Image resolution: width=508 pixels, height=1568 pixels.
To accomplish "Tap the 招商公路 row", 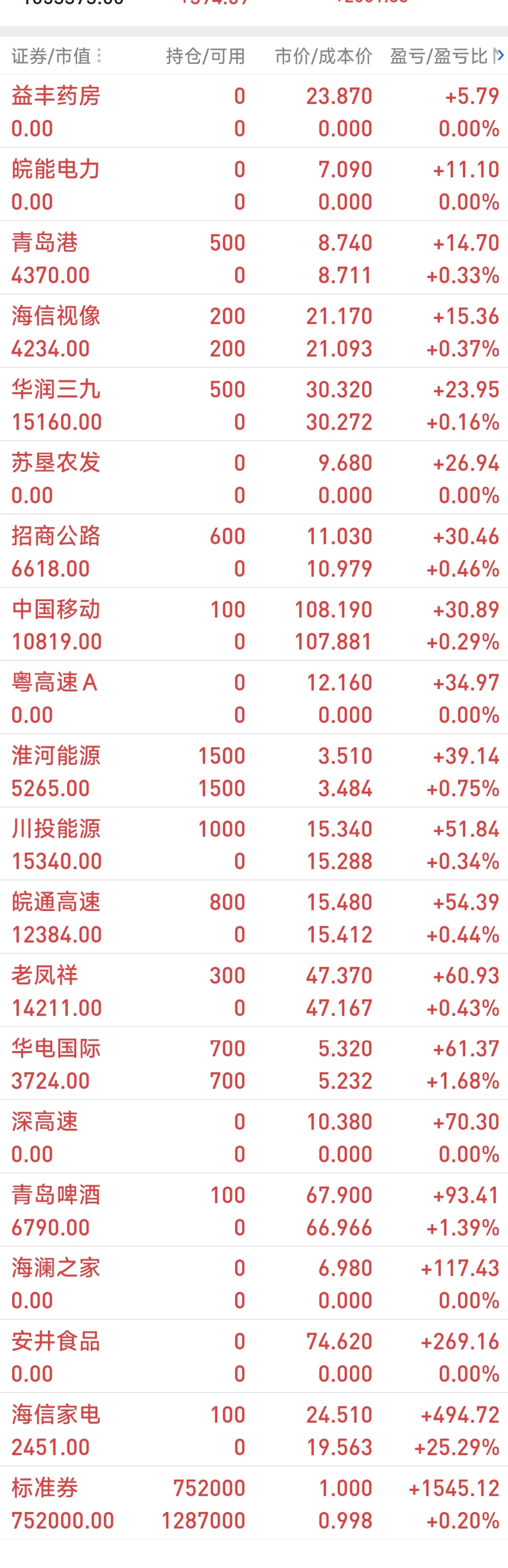I will click(x=254, y=552).
